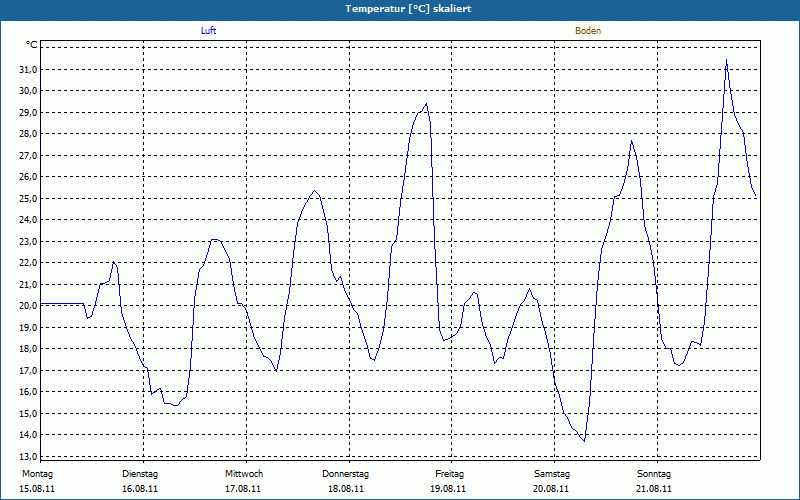Select the 15,0 y-axis value
Image resolution: width=800 pixels, height=500 pixels.
29,414
